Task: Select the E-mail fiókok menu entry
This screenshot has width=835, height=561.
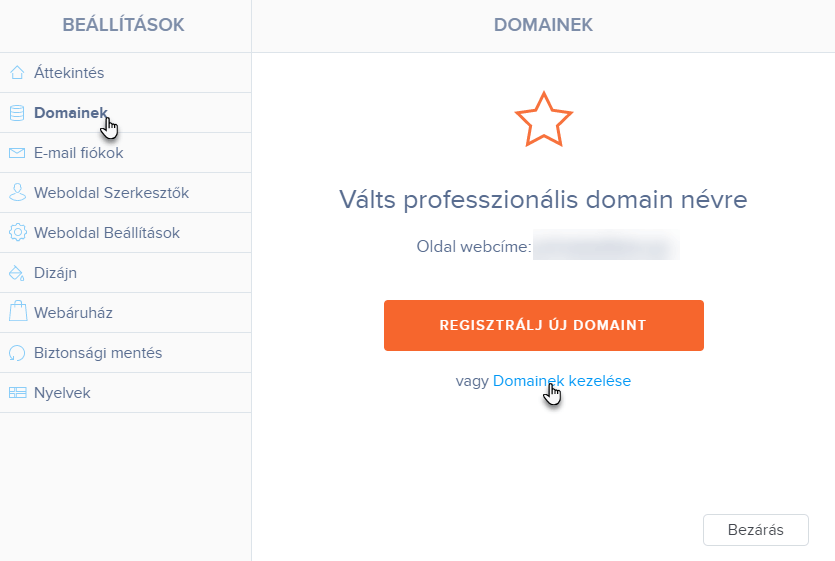Action: coord(126,153)
